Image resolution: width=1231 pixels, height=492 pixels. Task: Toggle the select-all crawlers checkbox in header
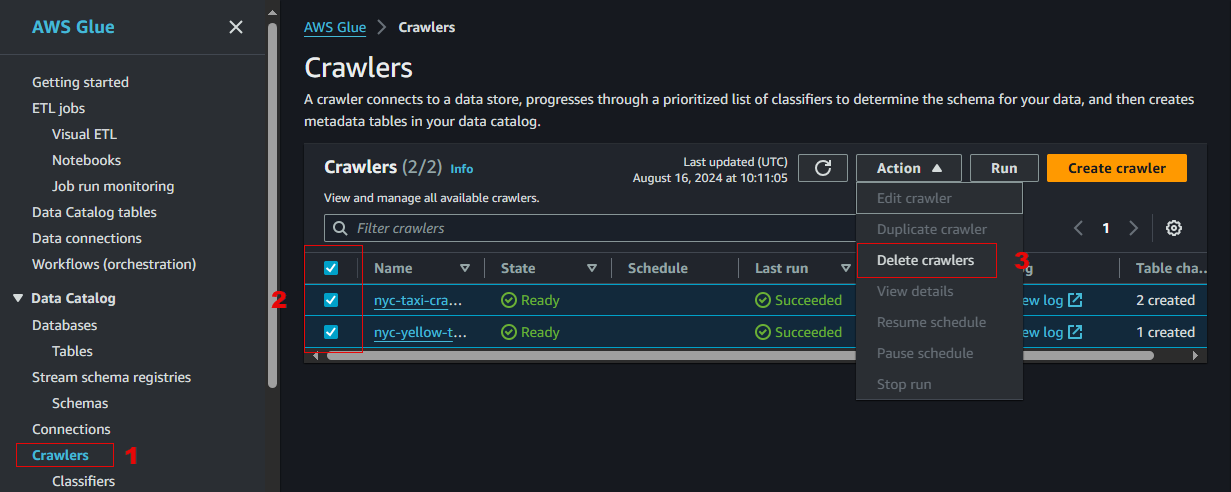point(331,268)
